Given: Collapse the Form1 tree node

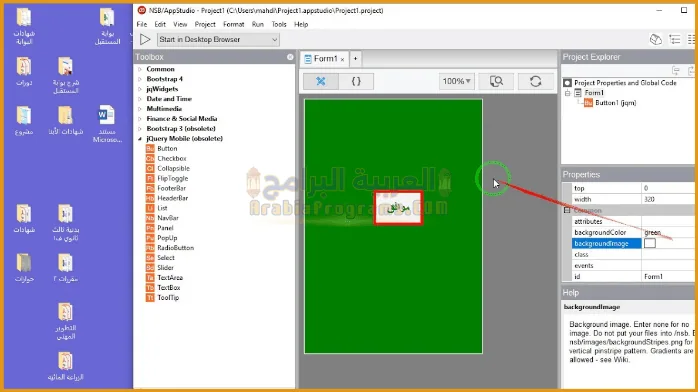Looking at the screenshot, I should (568, 93).
